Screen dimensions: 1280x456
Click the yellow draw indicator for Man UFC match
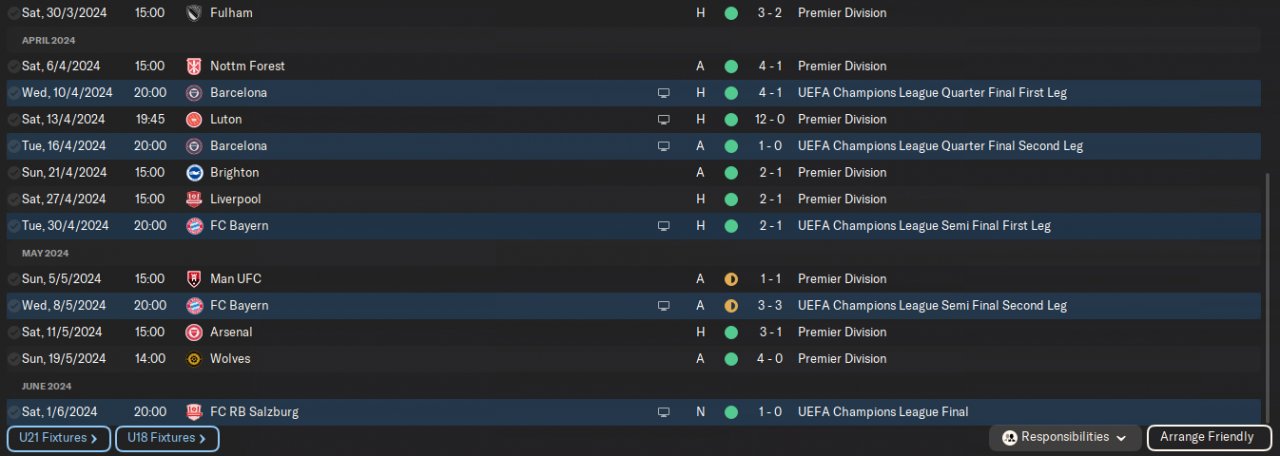tap(731, 279)
